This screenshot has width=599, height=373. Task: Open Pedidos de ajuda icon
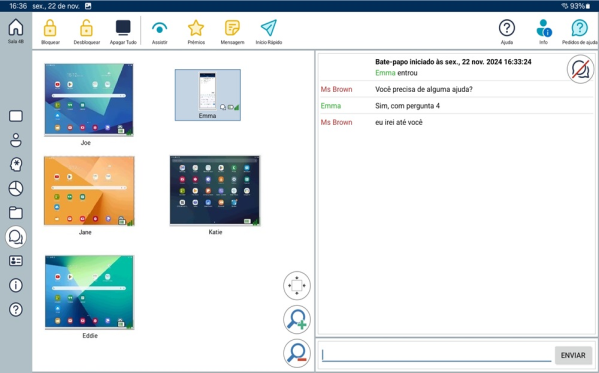(x=580, y=28)
